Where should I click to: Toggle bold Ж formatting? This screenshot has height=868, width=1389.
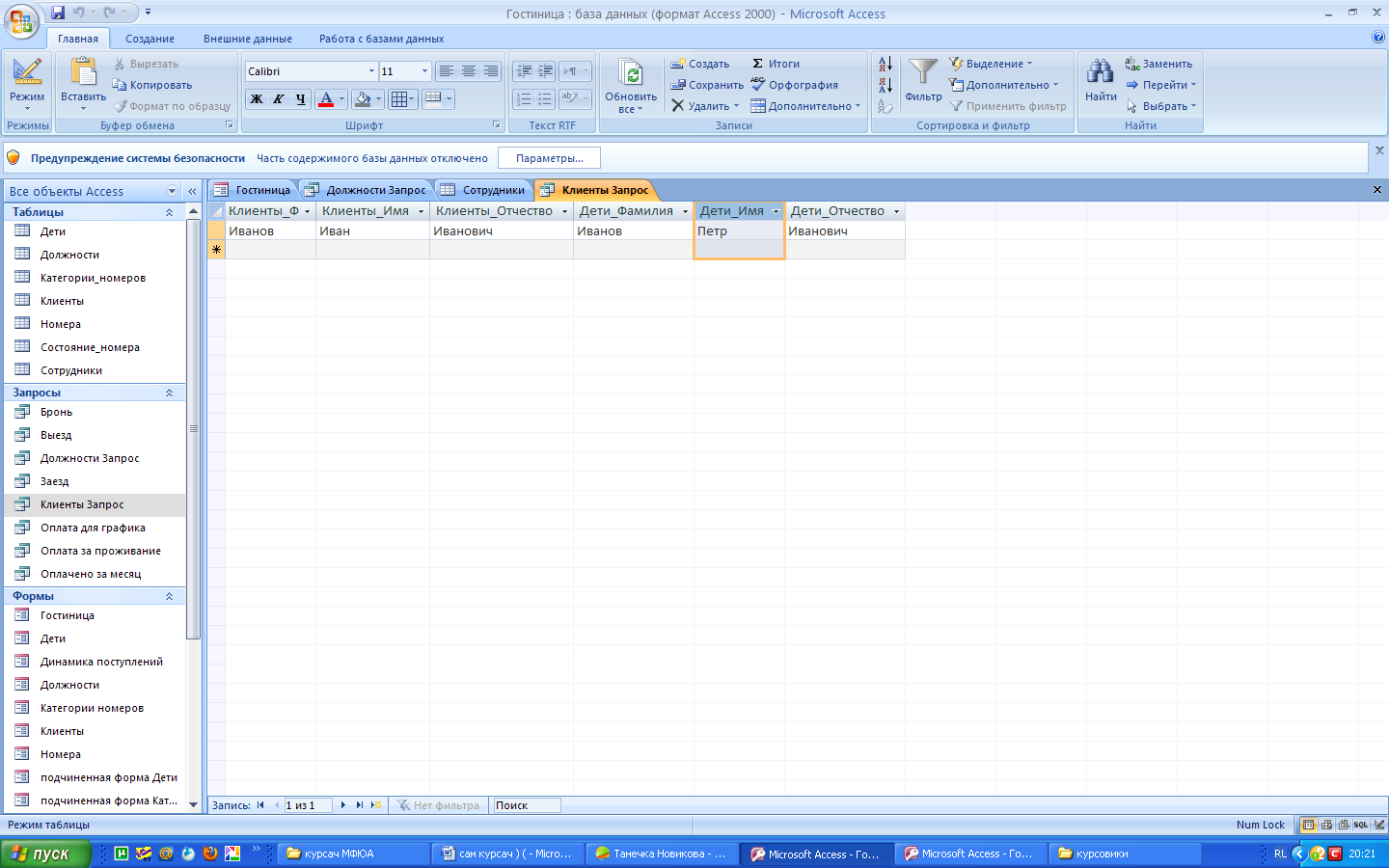click(257, 98)
